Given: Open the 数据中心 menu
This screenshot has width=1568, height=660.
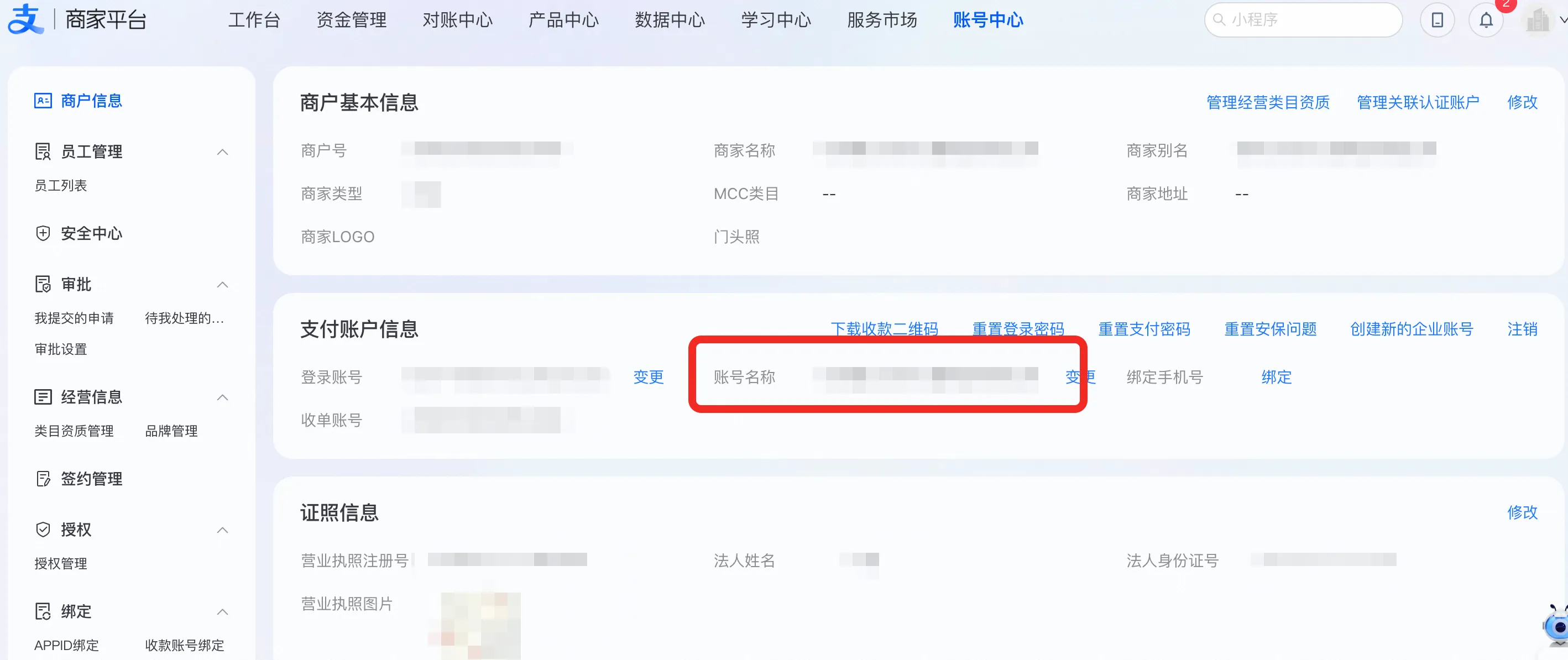Looking at the screenshot, I should pyautogui.click(x=670, y=20).
